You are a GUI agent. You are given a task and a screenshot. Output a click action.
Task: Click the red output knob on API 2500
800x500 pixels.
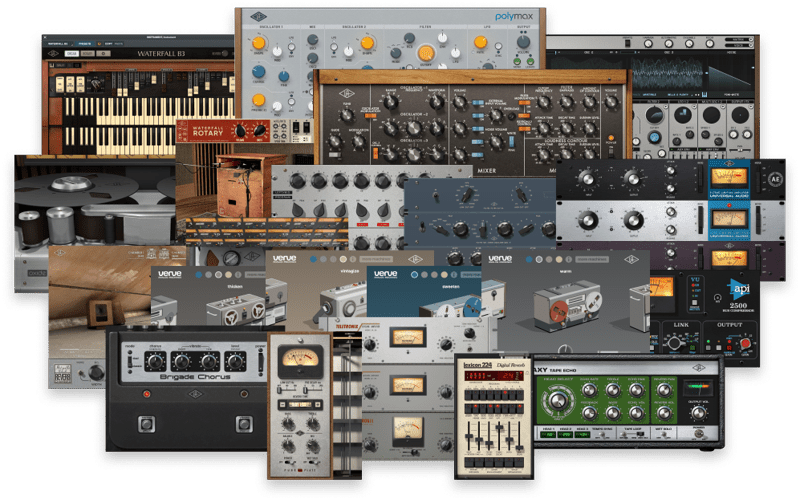coord(745,344)
